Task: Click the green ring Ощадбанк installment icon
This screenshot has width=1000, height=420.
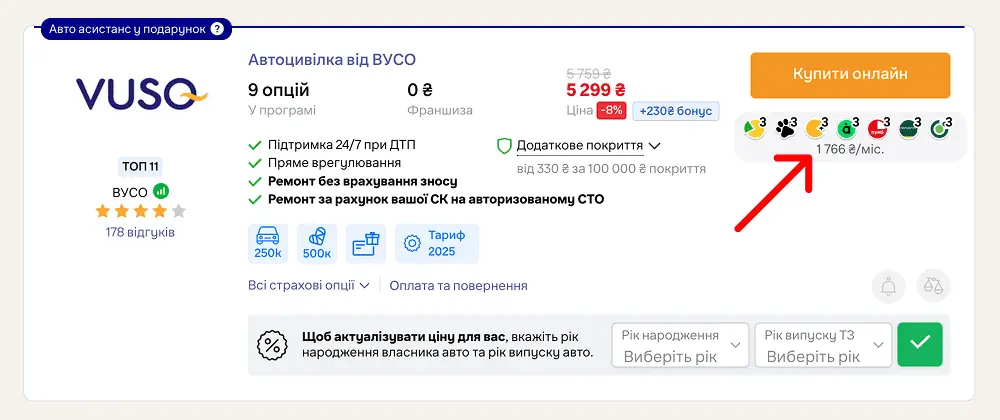Action: [941, 129]
